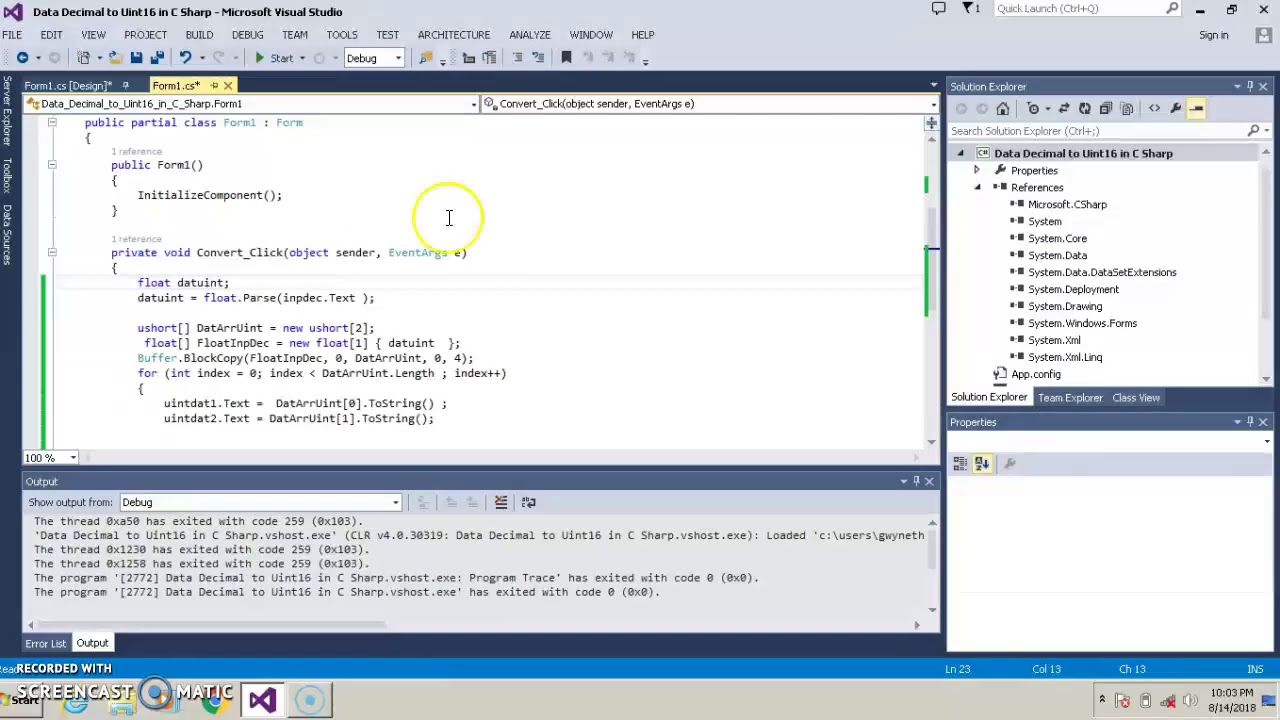Toggle the Show All Files icon
Screen dimensions: 1280x720
[x=1127, y=108]
